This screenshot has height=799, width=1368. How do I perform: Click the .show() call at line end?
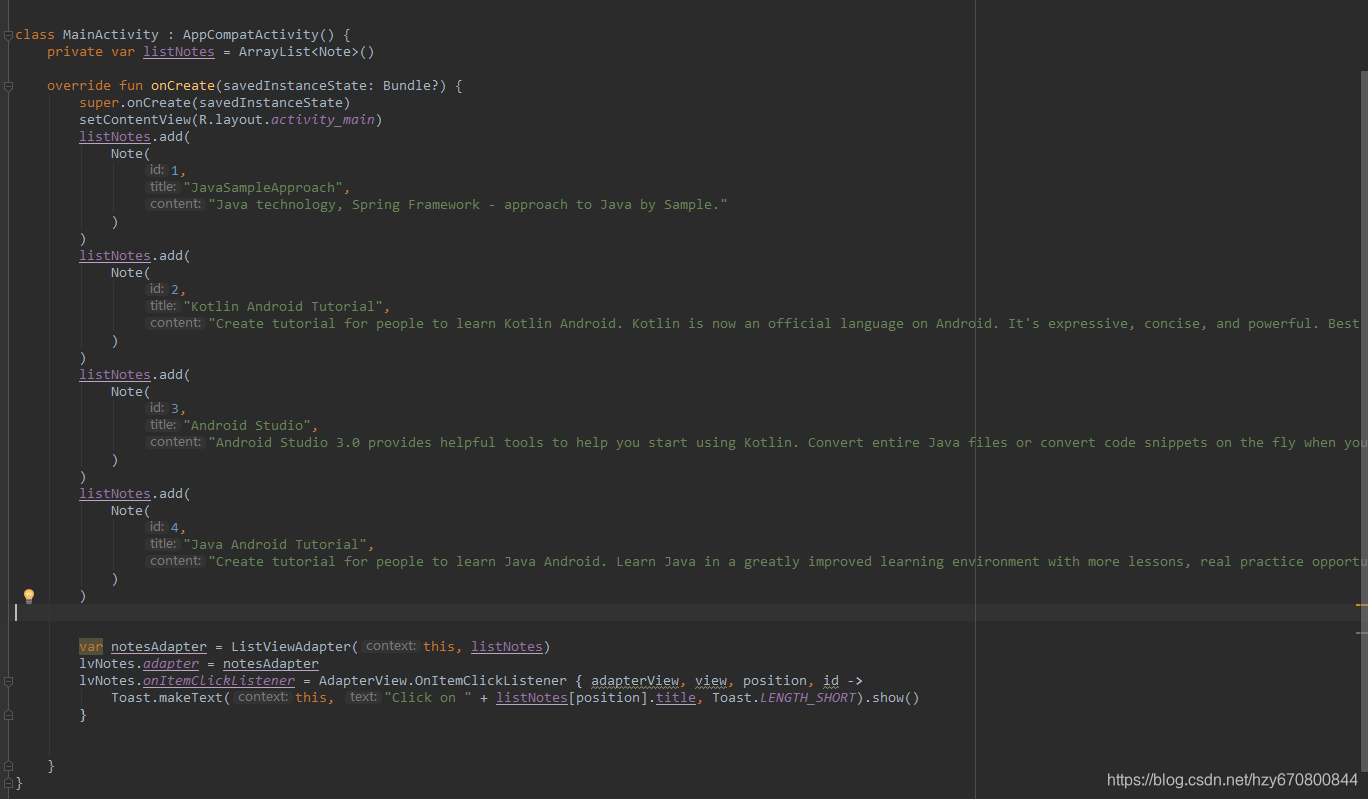coord(892,698)
